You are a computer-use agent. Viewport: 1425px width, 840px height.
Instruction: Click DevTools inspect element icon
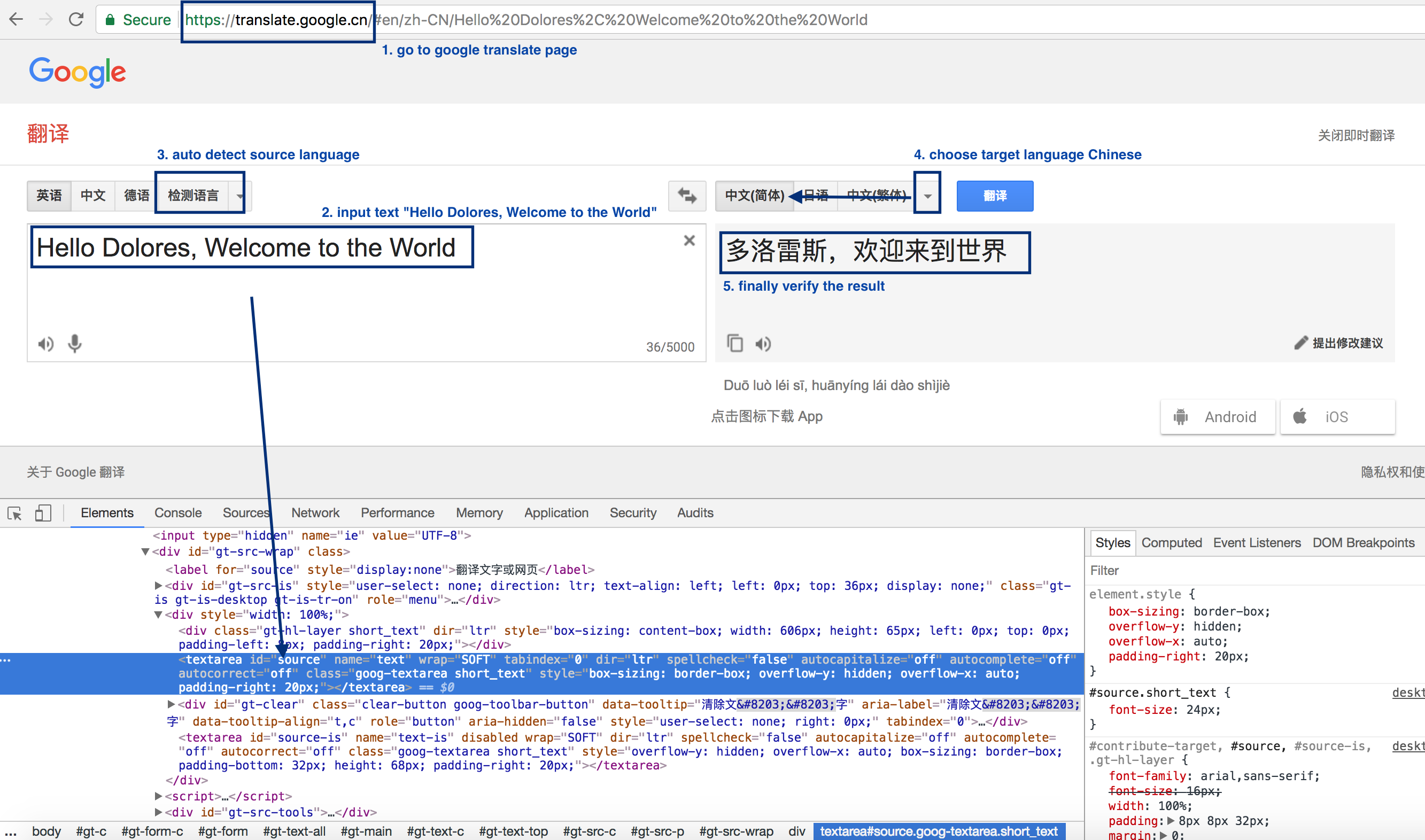[x=15, y=513]
